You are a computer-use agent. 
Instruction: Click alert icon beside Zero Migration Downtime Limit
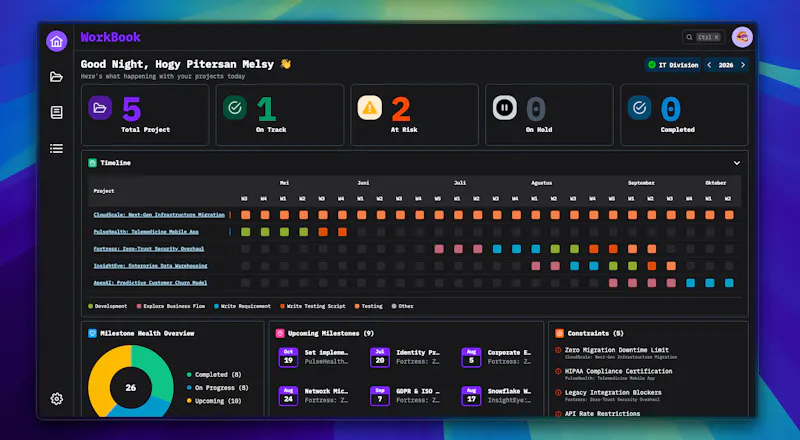[x=558, y=350]
